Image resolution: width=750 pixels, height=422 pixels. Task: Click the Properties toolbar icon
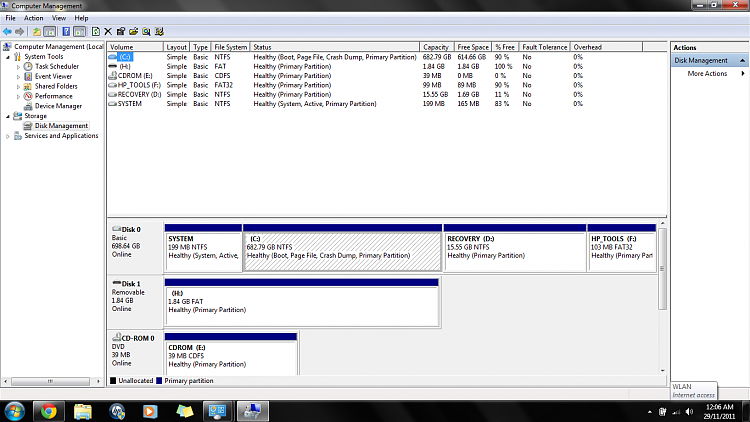121,32
